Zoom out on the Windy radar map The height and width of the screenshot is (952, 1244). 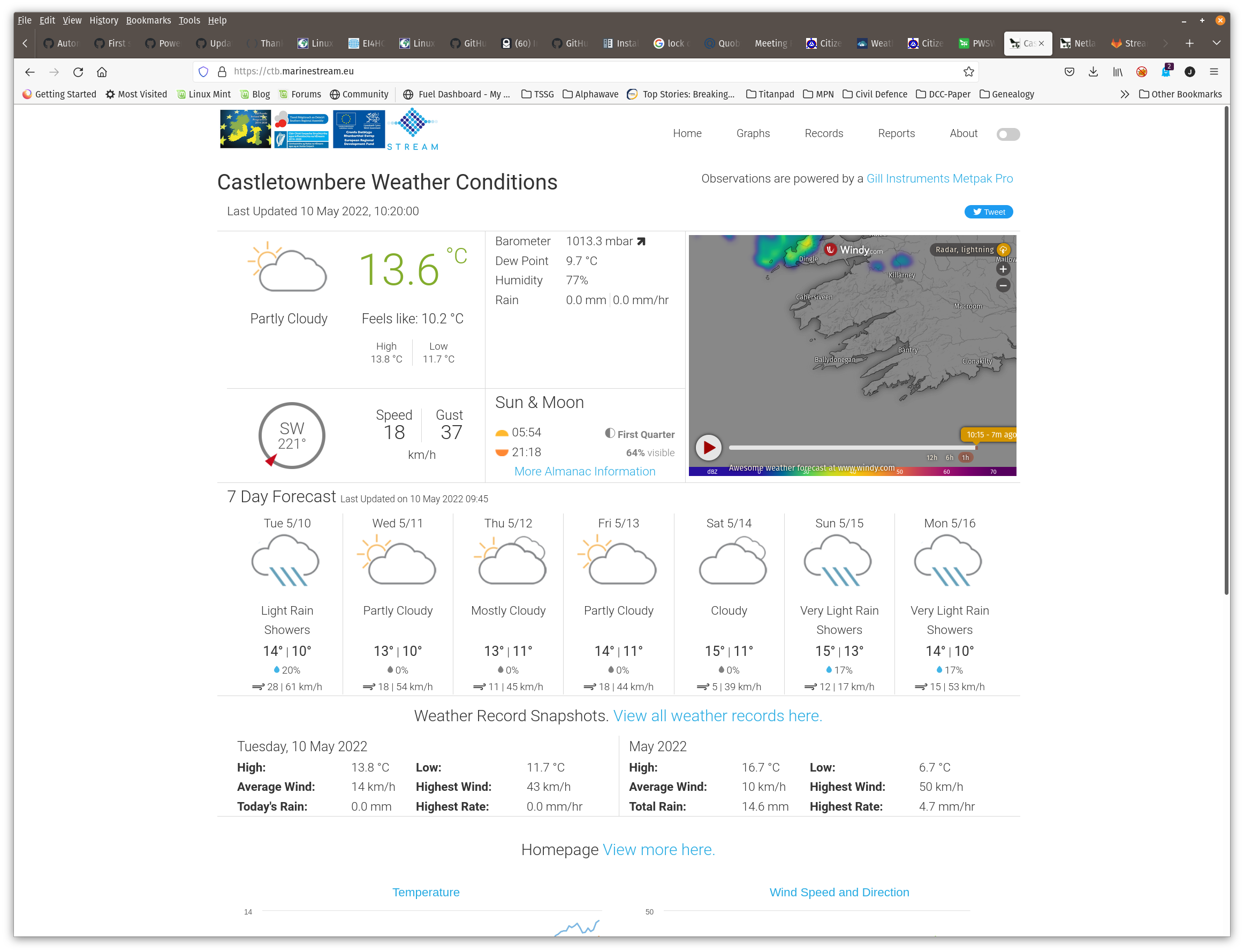point(1003,285)
